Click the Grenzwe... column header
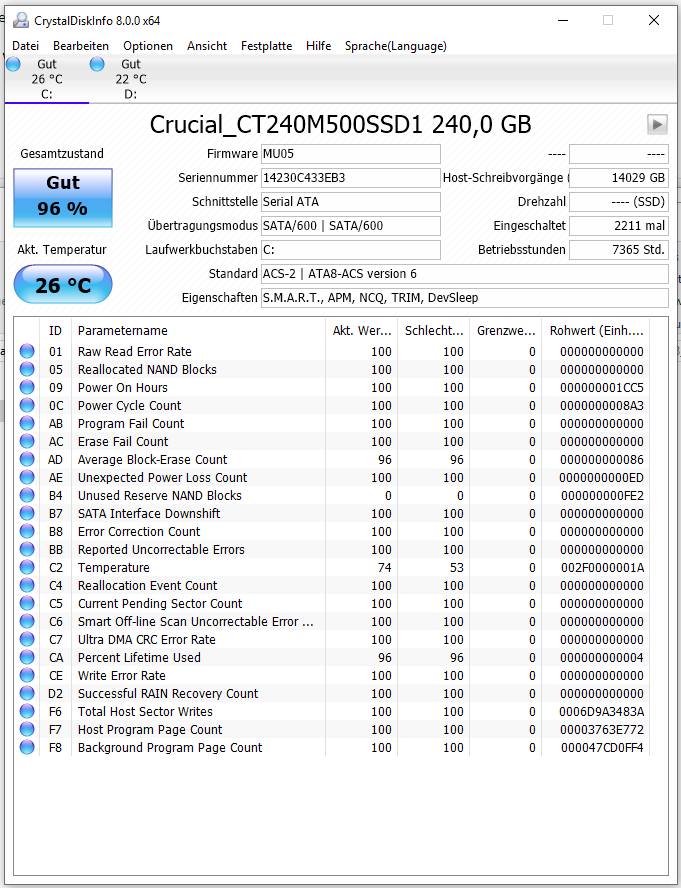Screen dimensions: 681x888 pyautogui.click(x=505, y=331)
